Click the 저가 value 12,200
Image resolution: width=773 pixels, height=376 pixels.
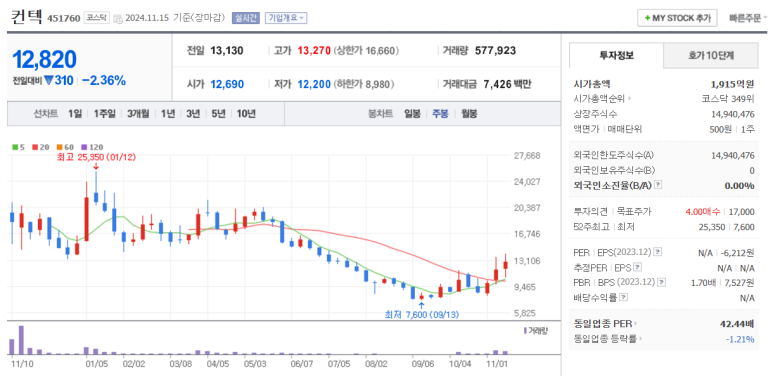click(x=314, y=84)
